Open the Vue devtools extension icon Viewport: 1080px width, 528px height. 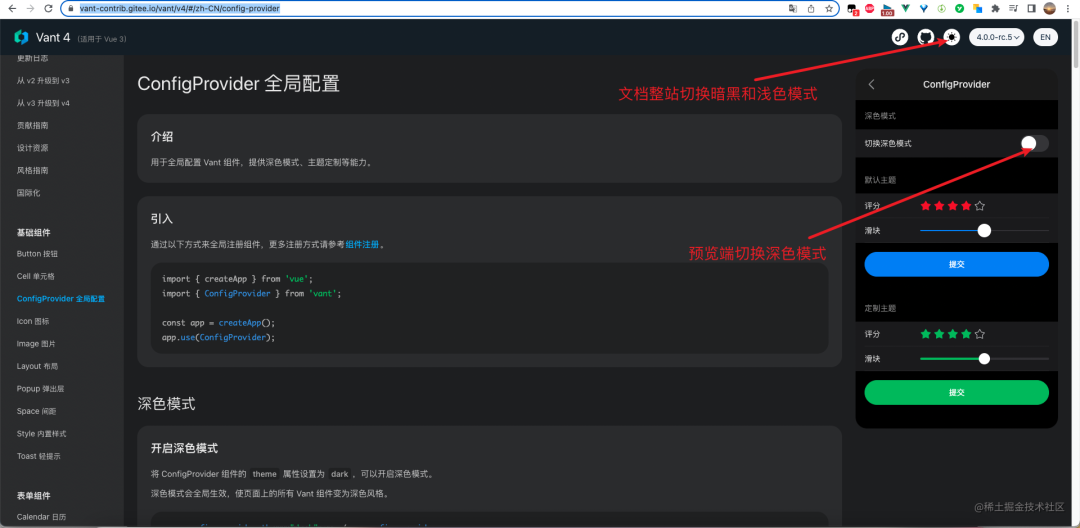pyautogui.click(x=906, y=8)
